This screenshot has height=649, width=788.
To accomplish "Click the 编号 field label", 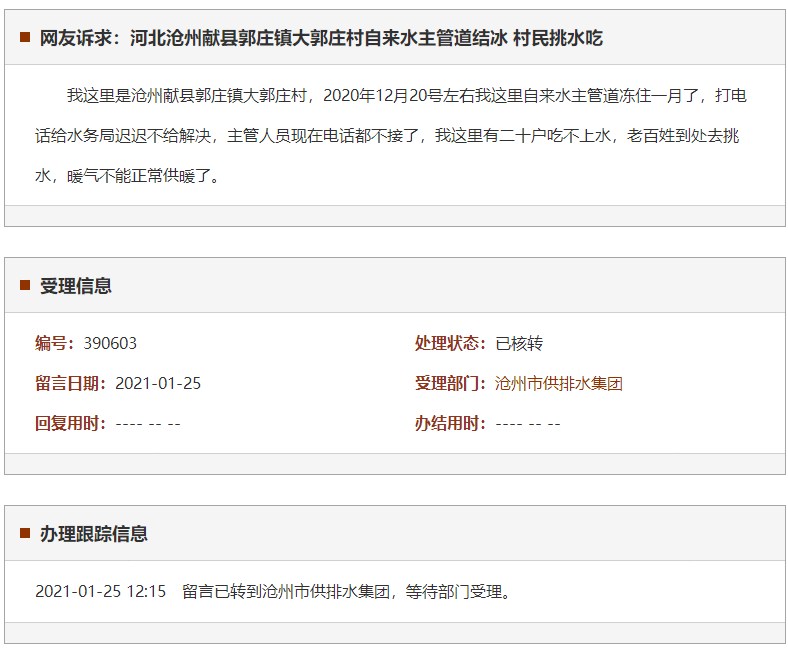I will [x=55, y=343].
